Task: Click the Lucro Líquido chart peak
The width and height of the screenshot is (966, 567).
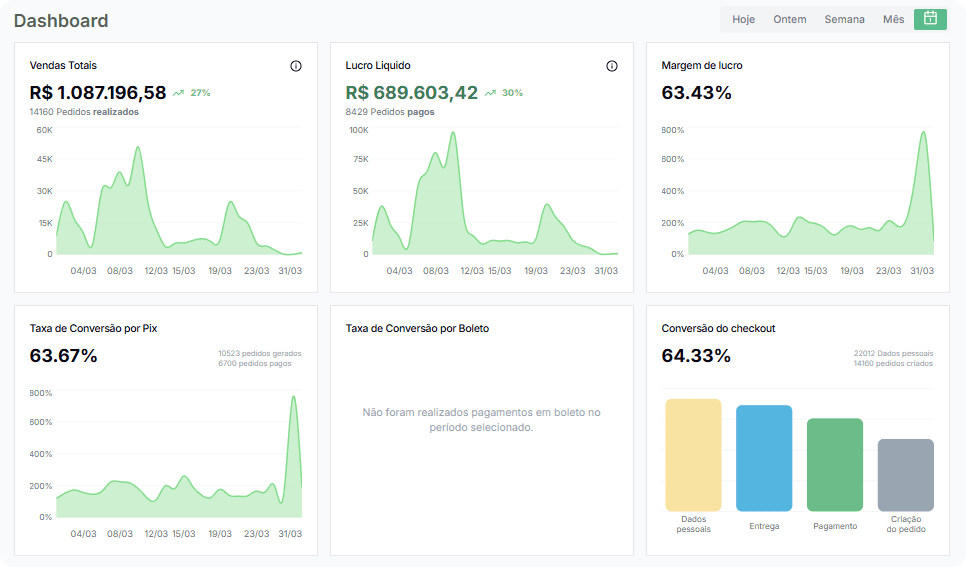Action: 453,133
